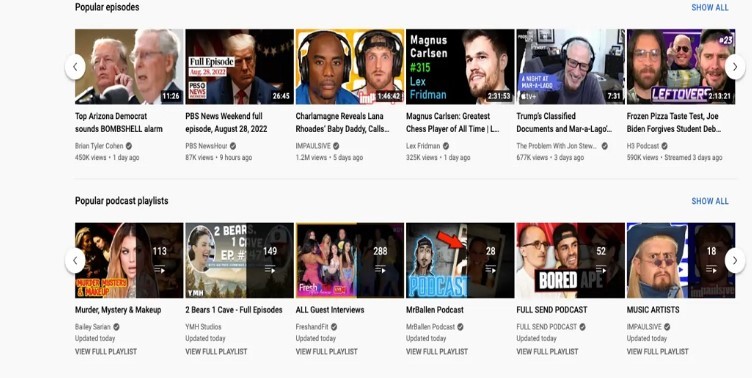Screen dimensions: 752x378
Task: Click the playlist icon on 2 Bears 1 Cave
Action: (x=270, y=270)
